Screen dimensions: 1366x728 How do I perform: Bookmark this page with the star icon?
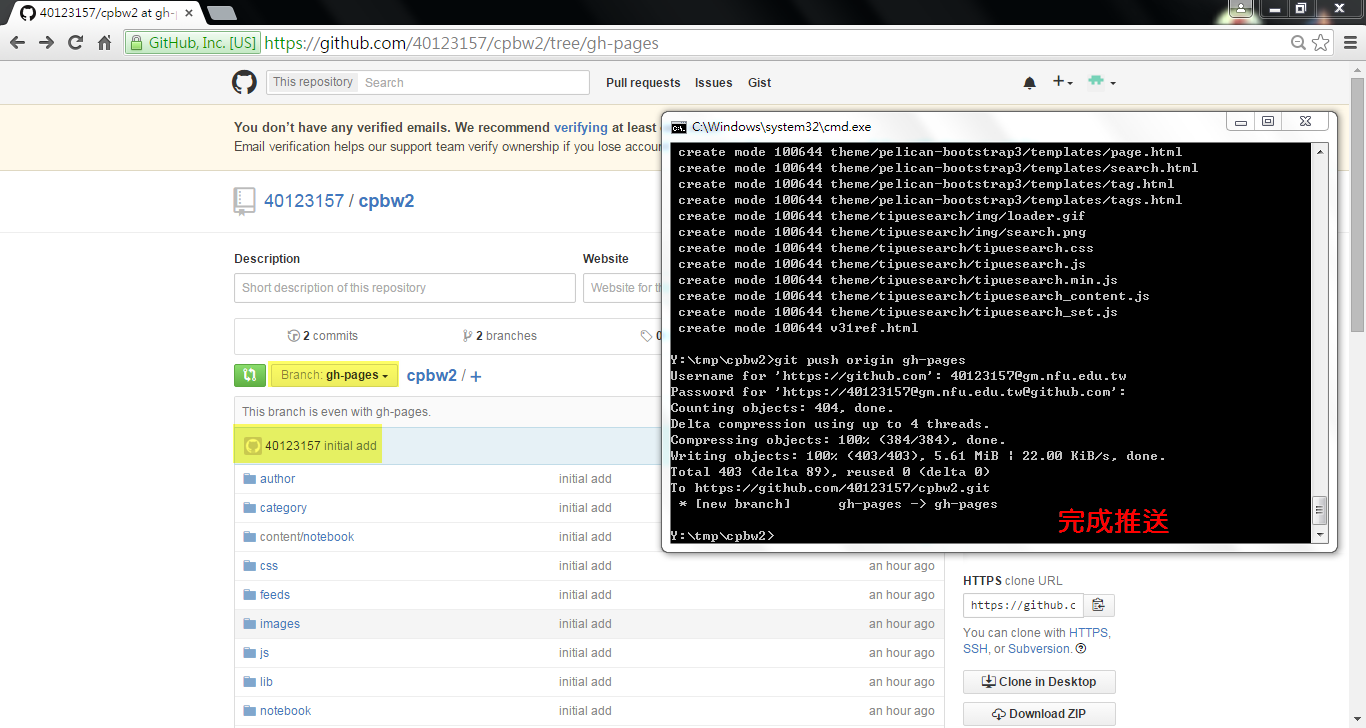pos(1322,43)
